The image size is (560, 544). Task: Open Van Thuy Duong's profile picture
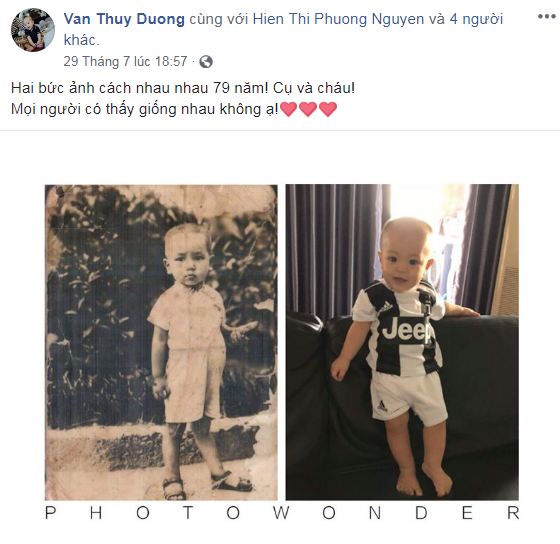click(x=33, y=30)
